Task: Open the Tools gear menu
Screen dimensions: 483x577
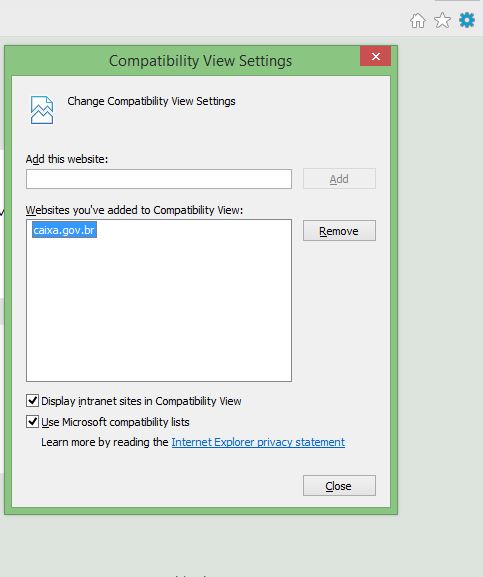Action: 467,20
